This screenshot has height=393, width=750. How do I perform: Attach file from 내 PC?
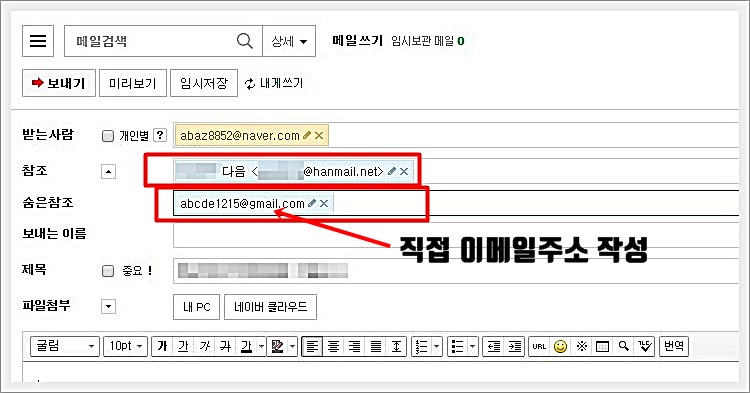197,307
